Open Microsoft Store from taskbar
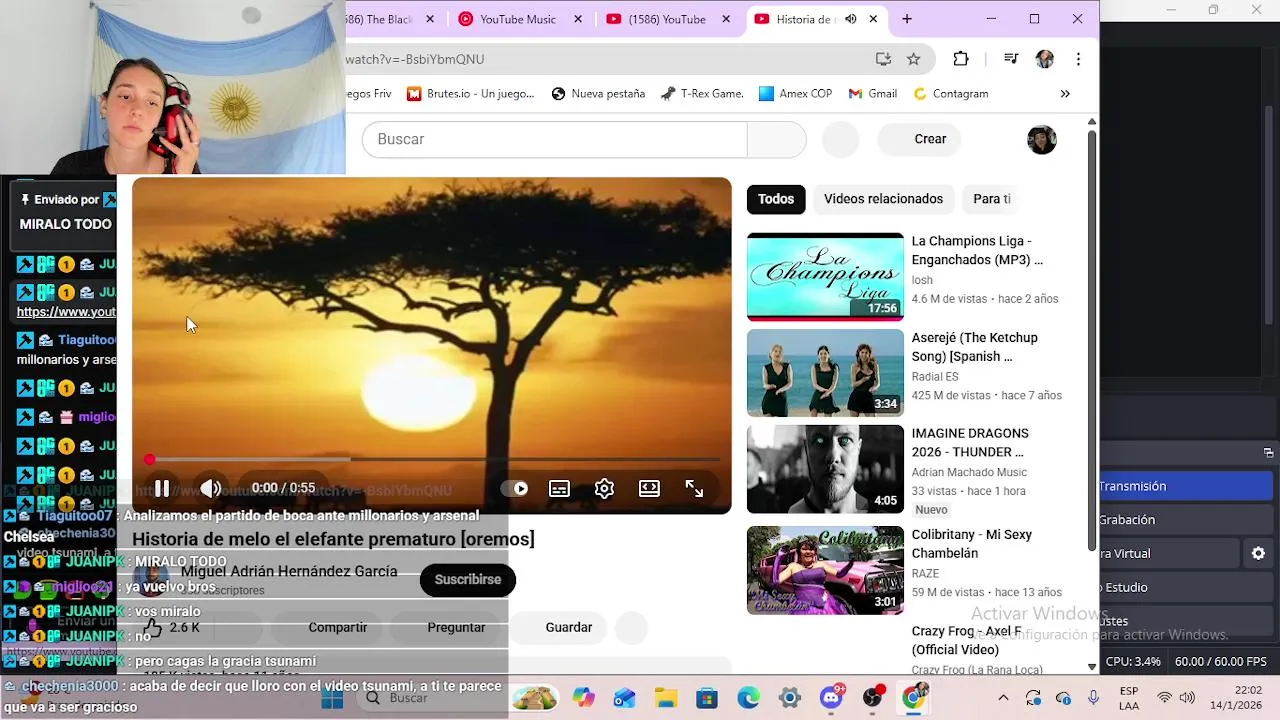Image resolution: width=1280 pixels, height=720 pixels. [707, 698]
